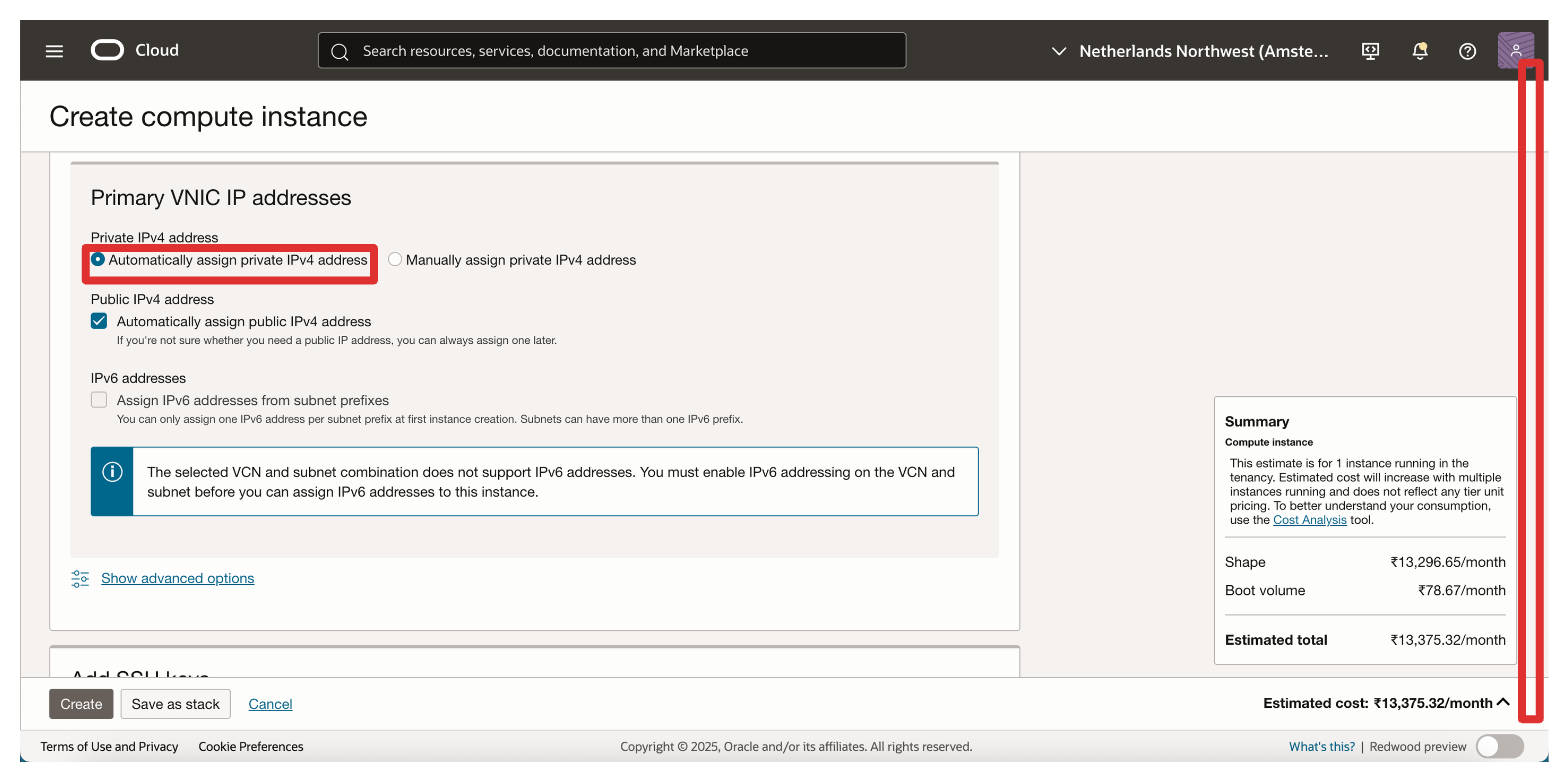Open the notifications bell
The width and height of the screenshot is (1568, 782).
click(1419, 51)
